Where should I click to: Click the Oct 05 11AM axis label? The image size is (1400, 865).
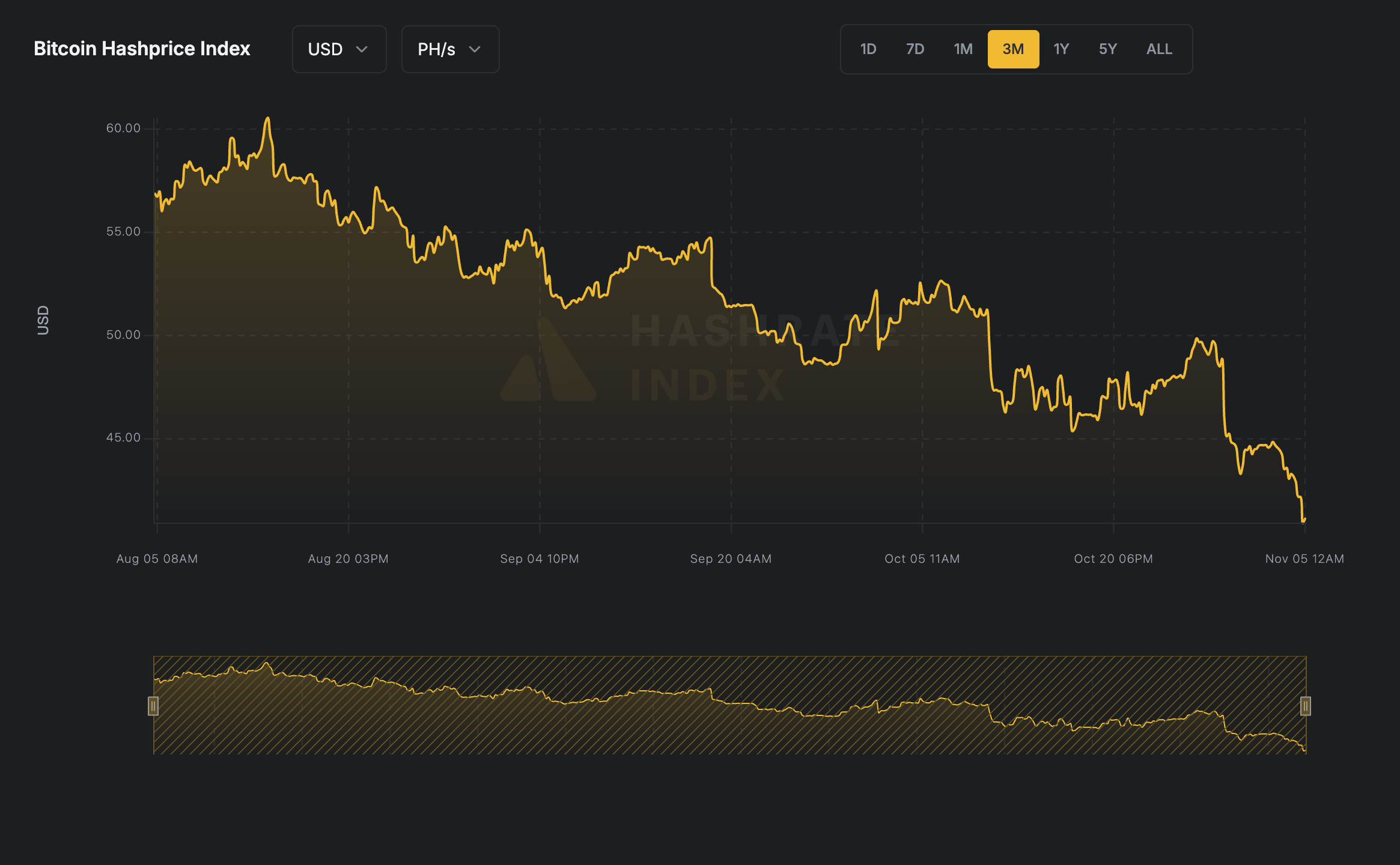[922, 559]
